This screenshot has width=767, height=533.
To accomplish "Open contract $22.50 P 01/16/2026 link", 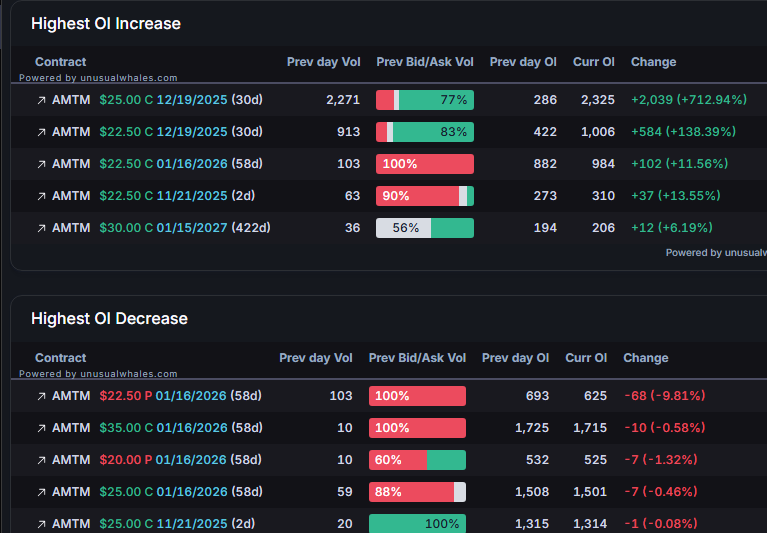I will click(180, 396).
